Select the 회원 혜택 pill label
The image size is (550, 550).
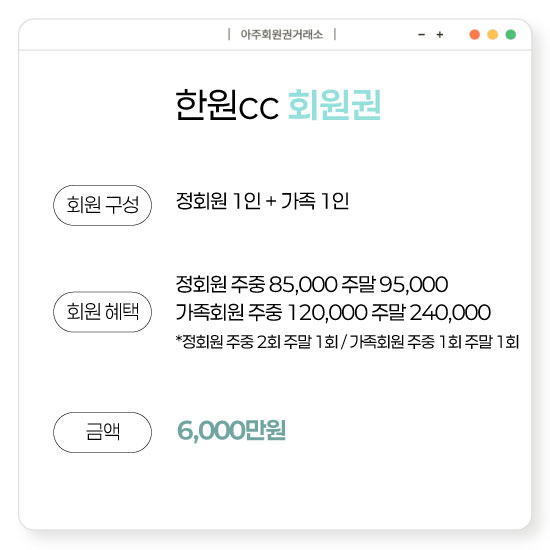coord(102,312)
